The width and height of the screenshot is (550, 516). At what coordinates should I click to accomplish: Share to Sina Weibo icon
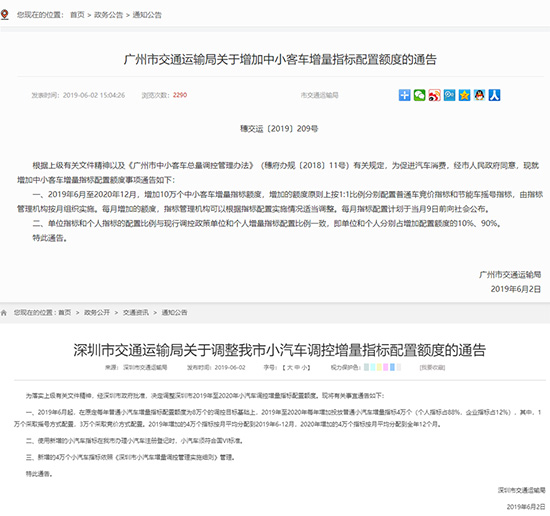[435, 95]
